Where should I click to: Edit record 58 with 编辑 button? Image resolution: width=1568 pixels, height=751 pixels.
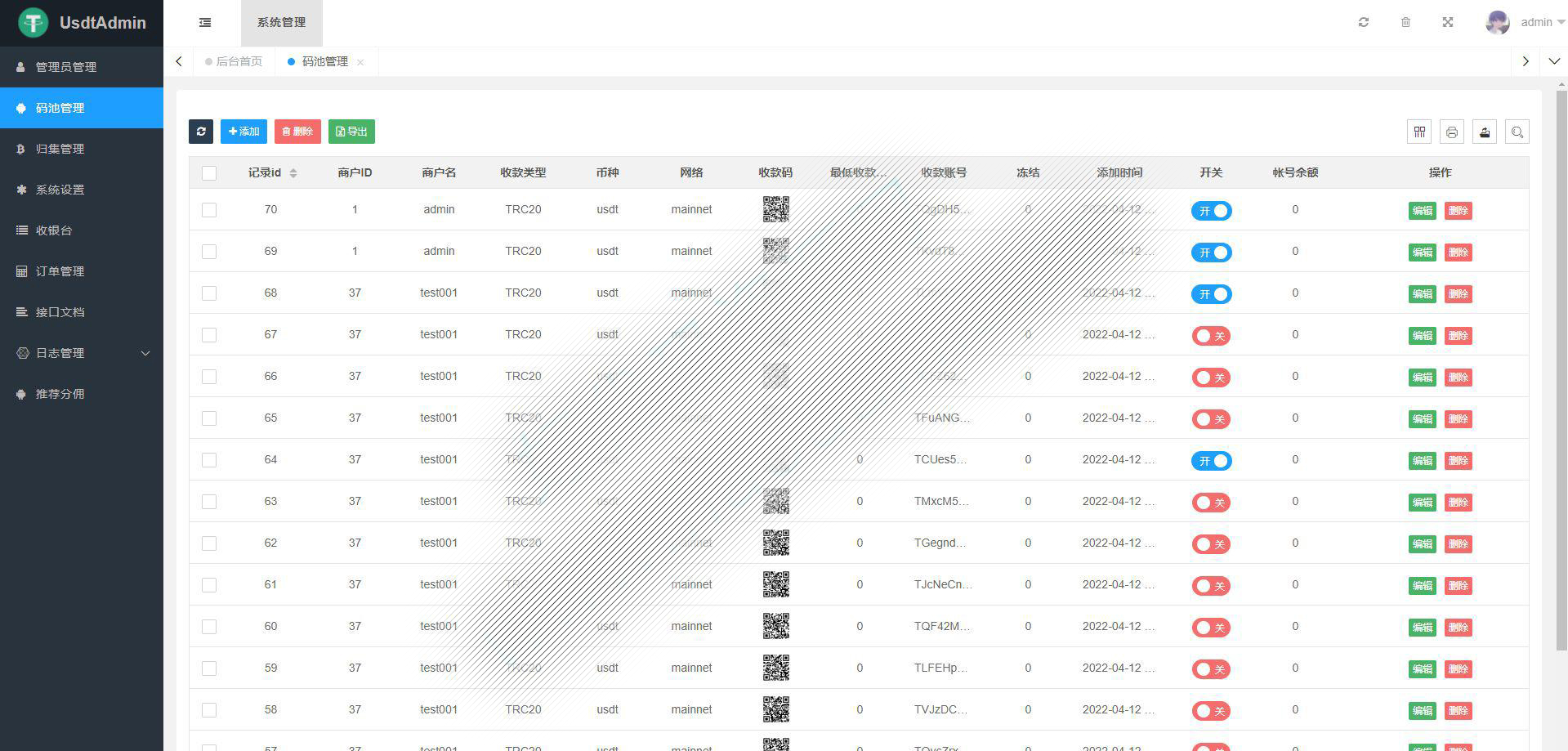(1423, 711)
